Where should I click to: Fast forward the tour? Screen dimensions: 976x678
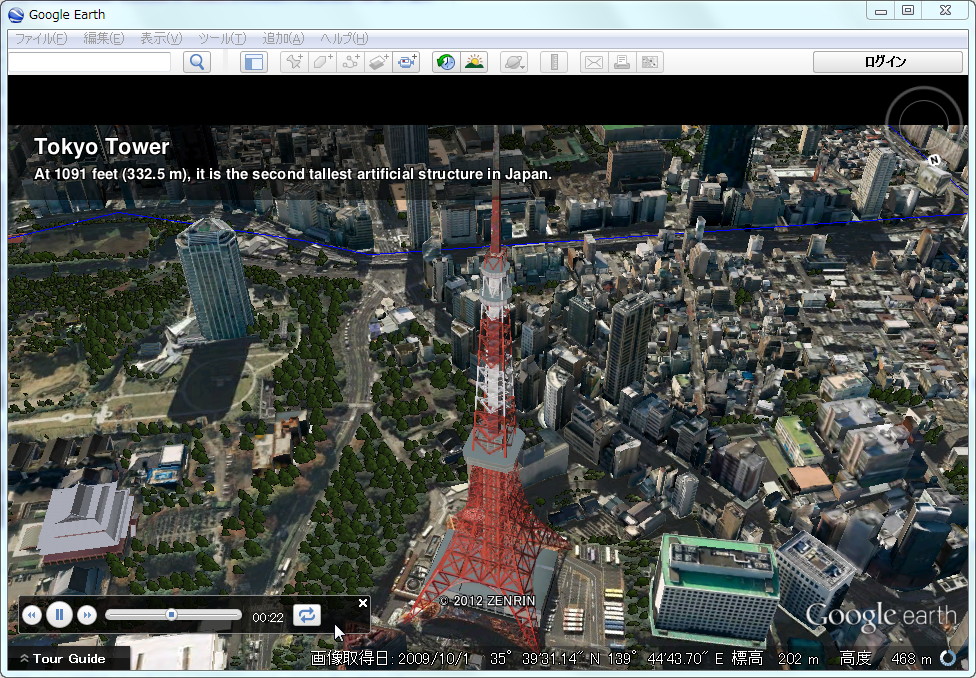pyautogui.click(x=87, y=615)
